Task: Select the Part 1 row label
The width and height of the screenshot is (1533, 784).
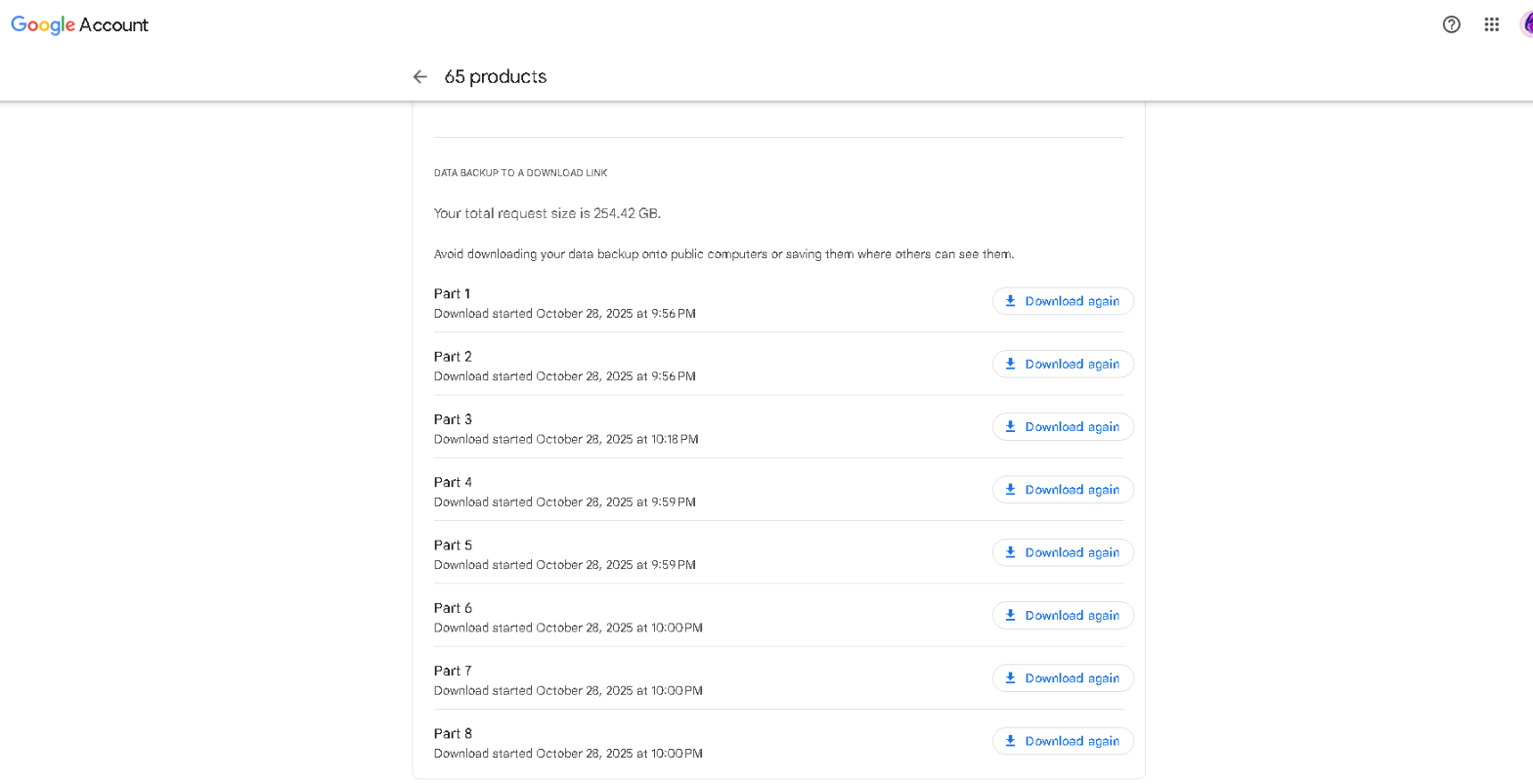Action: [x=452, y=293]
